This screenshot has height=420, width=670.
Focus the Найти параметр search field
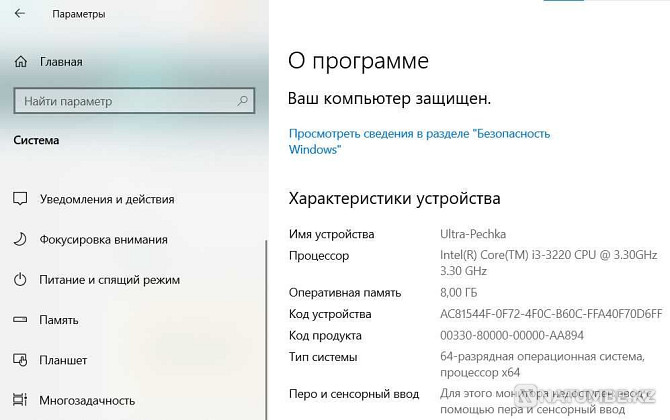(134, 101)
